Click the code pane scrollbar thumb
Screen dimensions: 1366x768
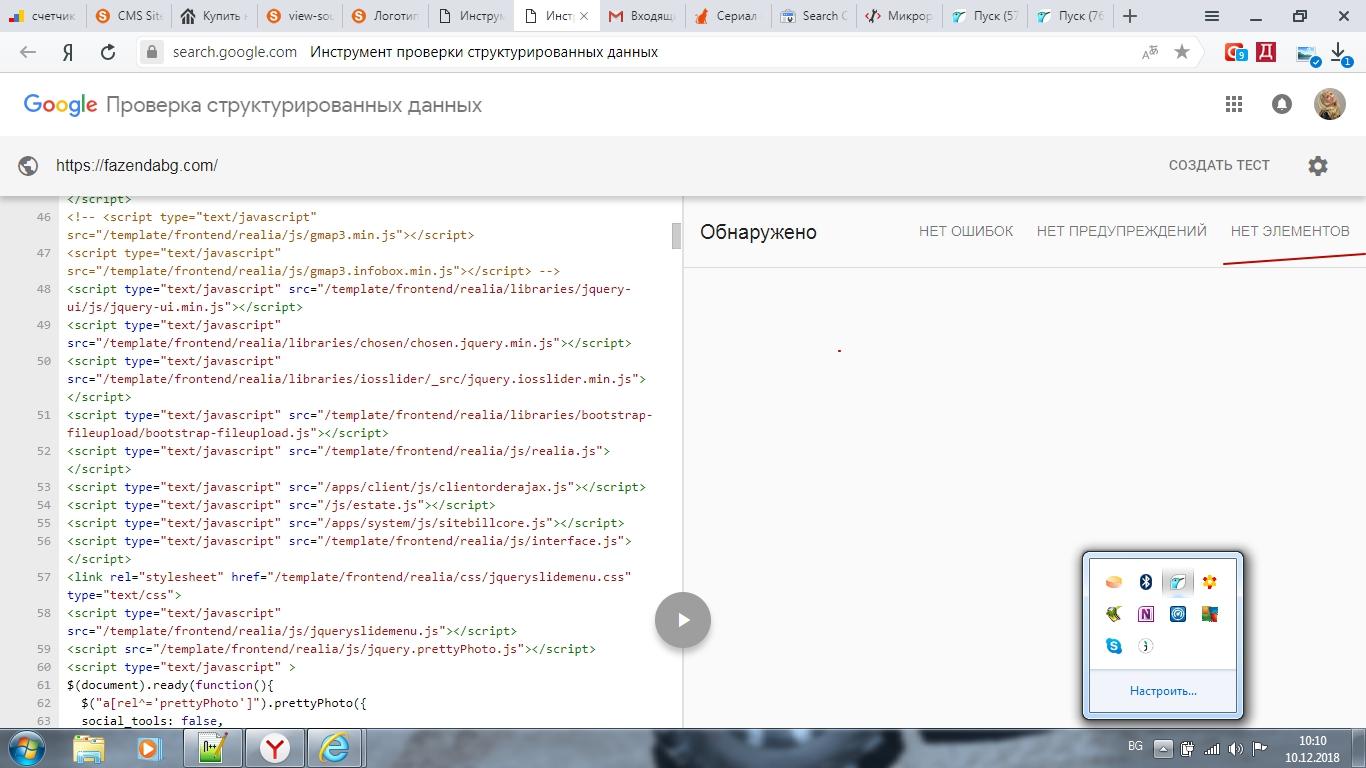point(676,235)
